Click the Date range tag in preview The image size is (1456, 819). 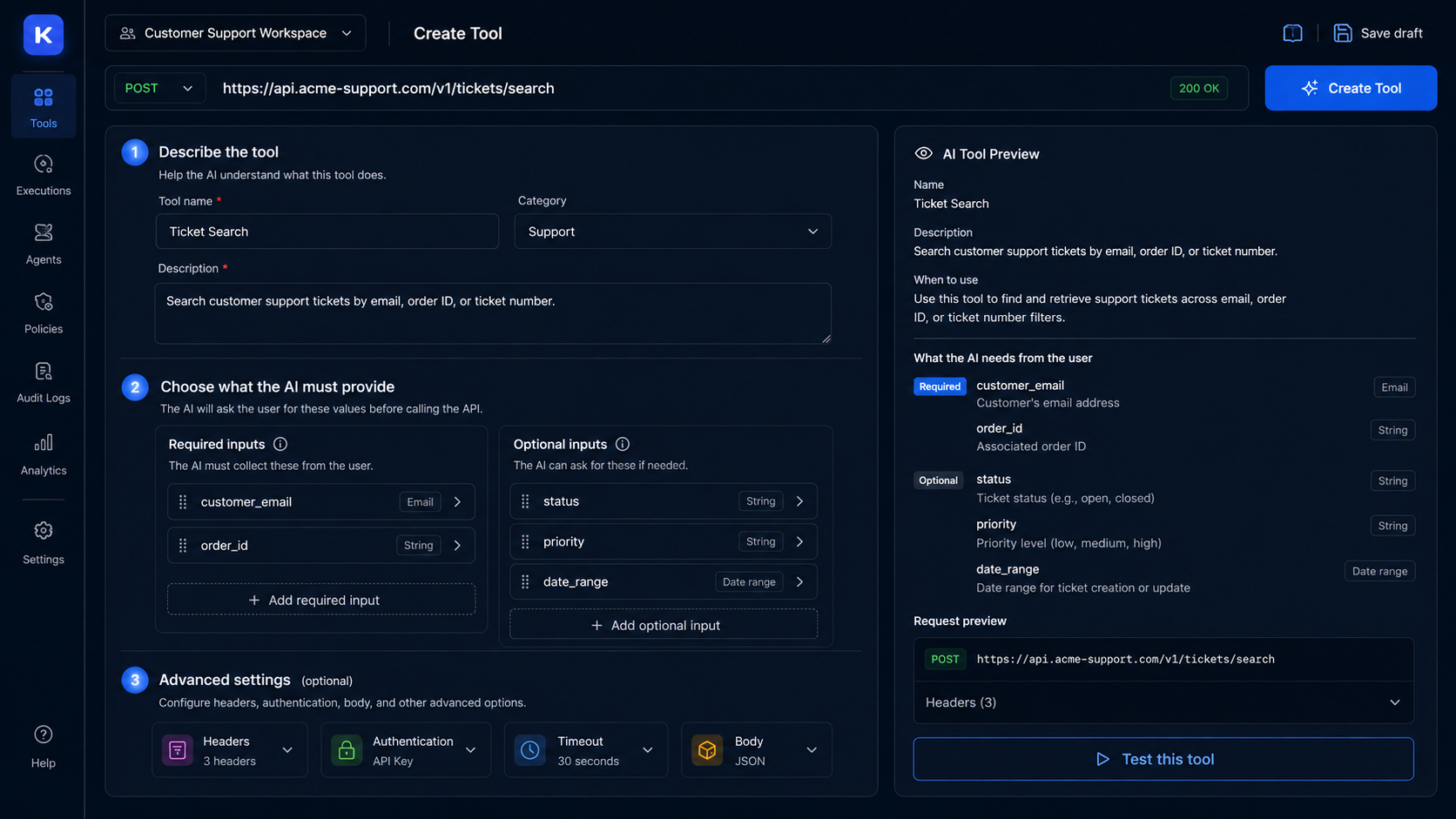(x=1379, y=571)
